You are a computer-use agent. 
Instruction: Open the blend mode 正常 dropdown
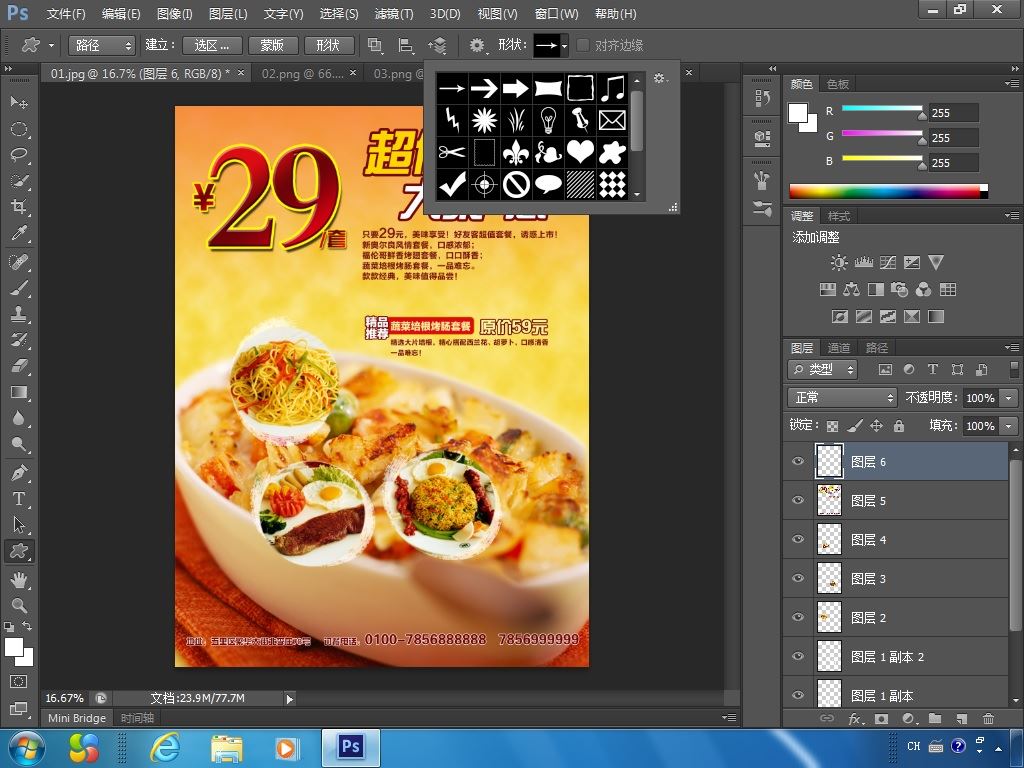[842, 397]
